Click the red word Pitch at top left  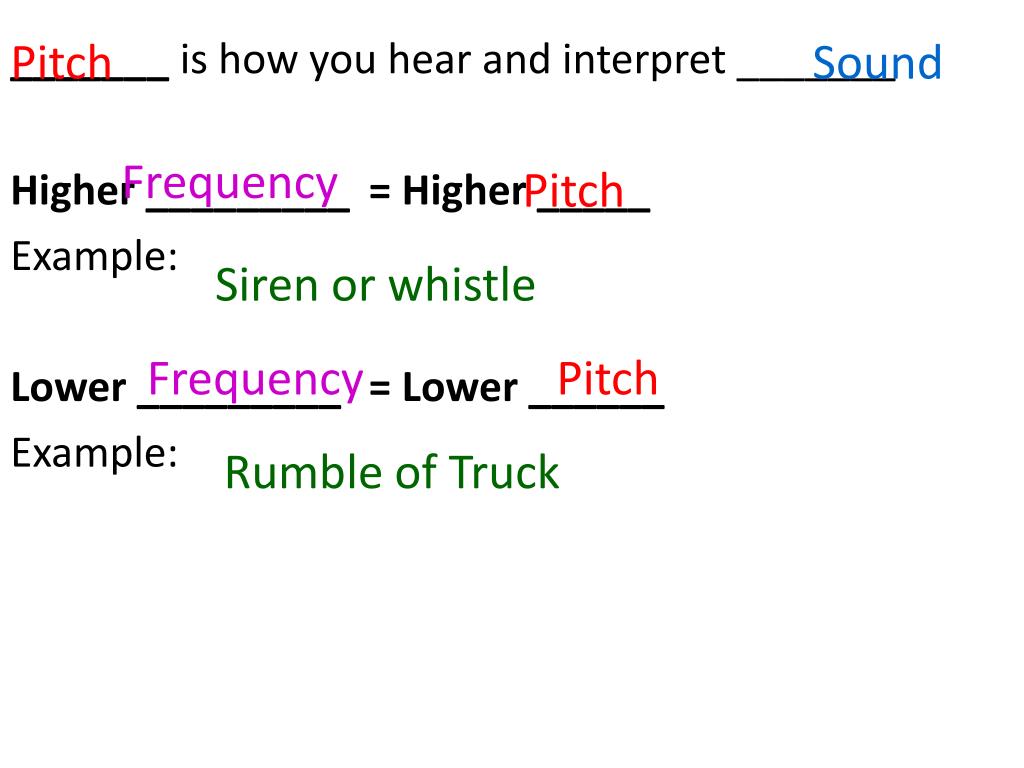tap(61, 63)
